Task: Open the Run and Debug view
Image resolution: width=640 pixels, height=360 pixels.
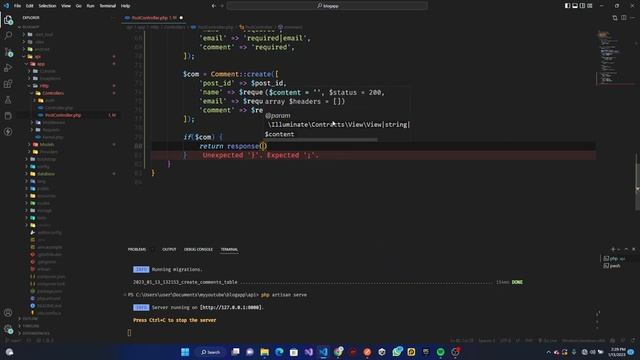Action: (8, 68)
